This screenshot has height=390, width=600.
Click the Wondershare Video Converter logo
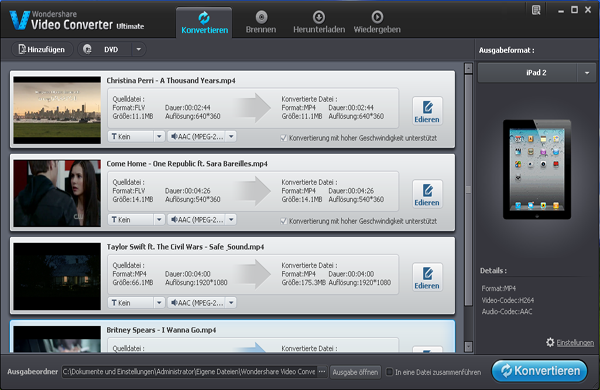77,20
